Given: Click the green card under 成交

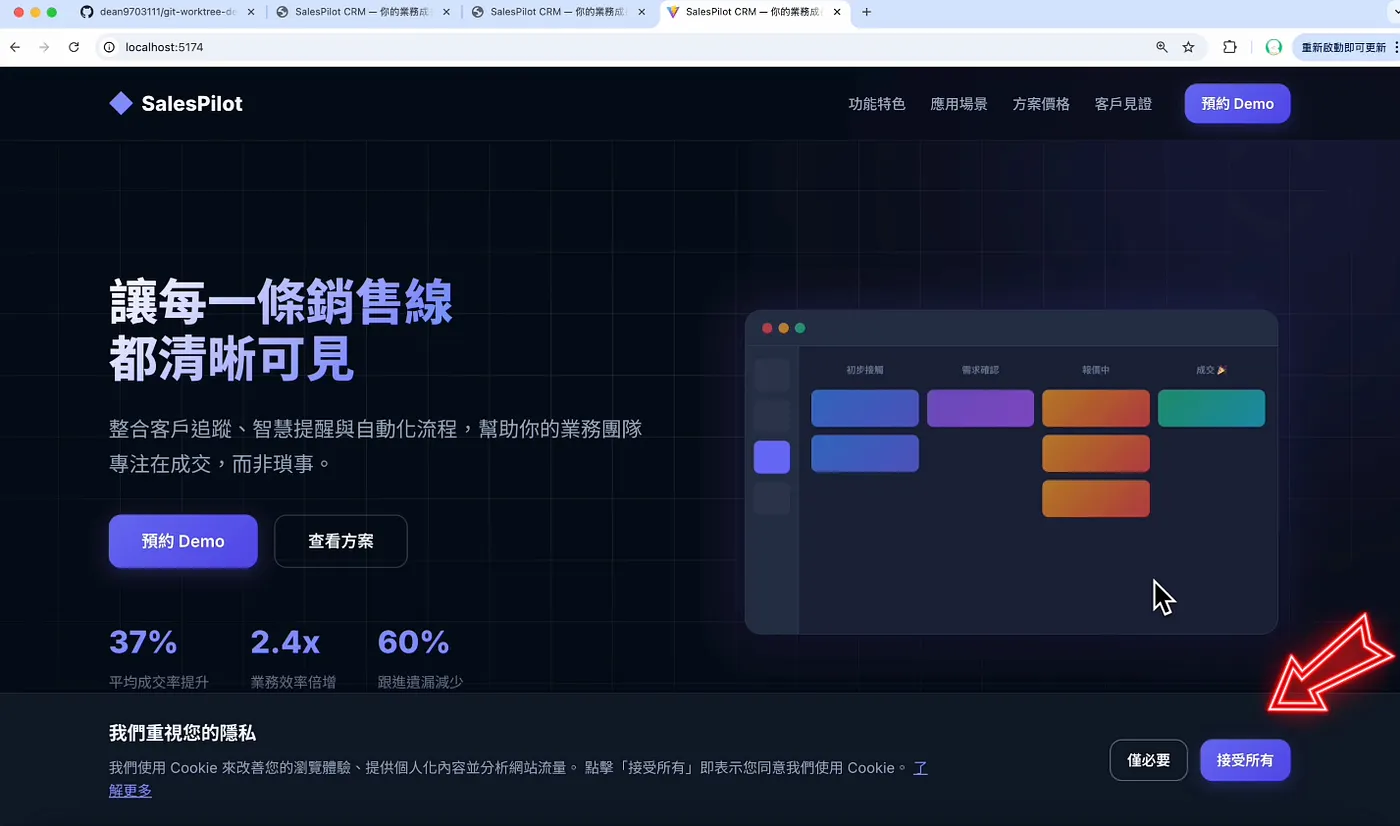Looking at the screenshot, I should [x=1211, y=408].
